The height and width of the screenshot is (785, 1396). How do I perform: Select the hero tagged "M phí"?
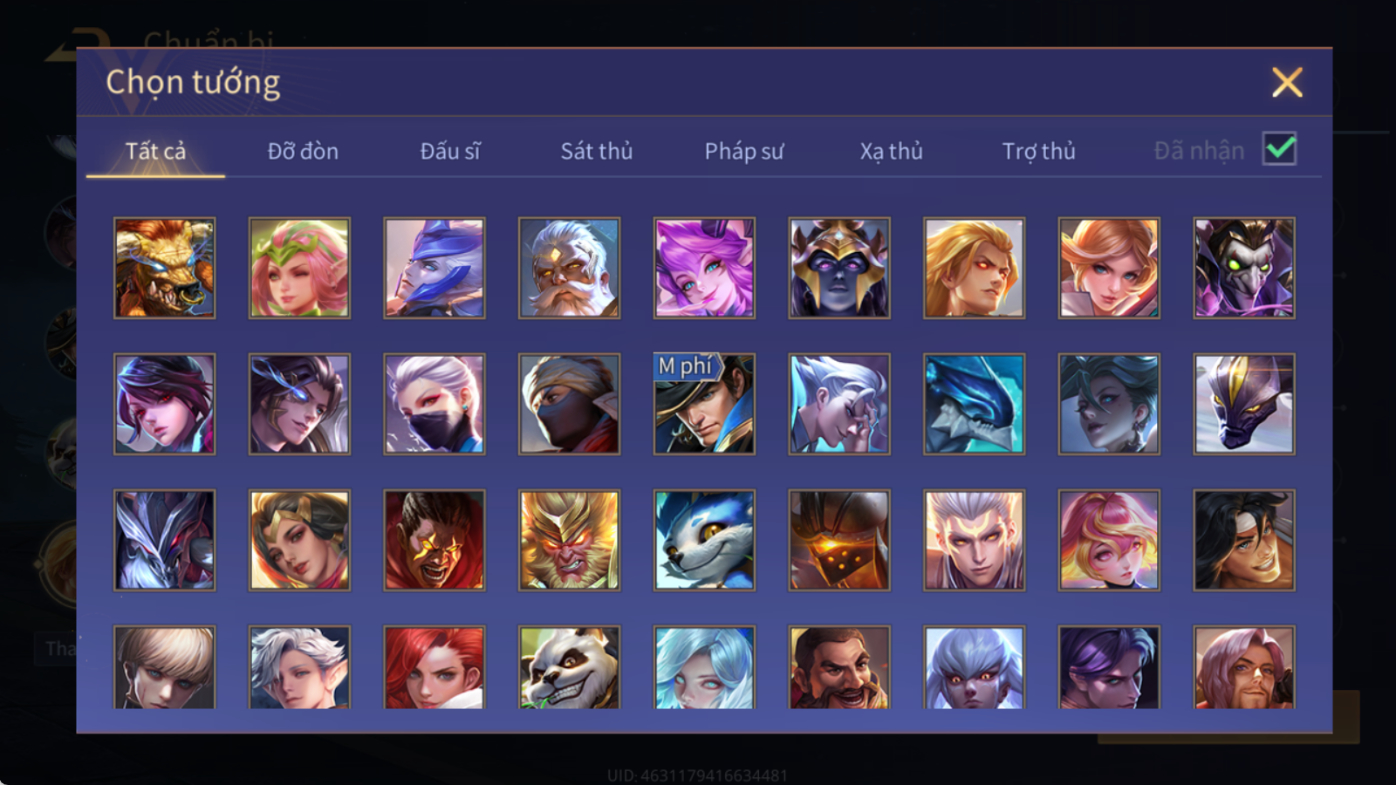pyautogui.click(x=704, y=404)
